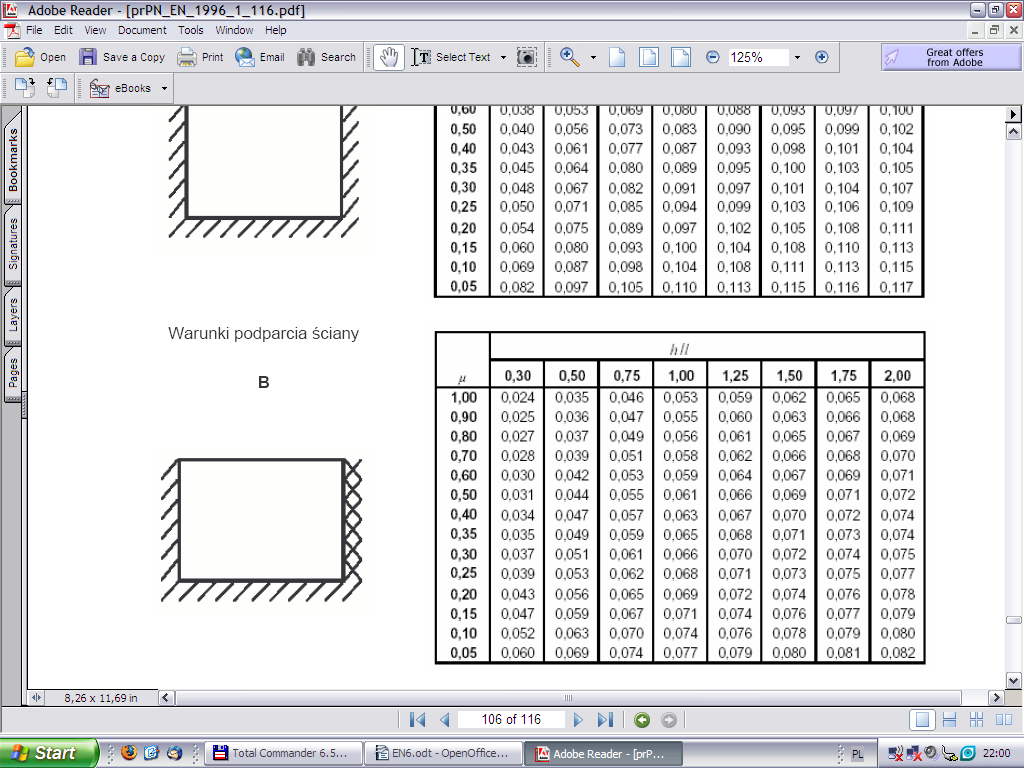Go to last page
Viewport: 1024px width, 768px height.
click(605, 720)
